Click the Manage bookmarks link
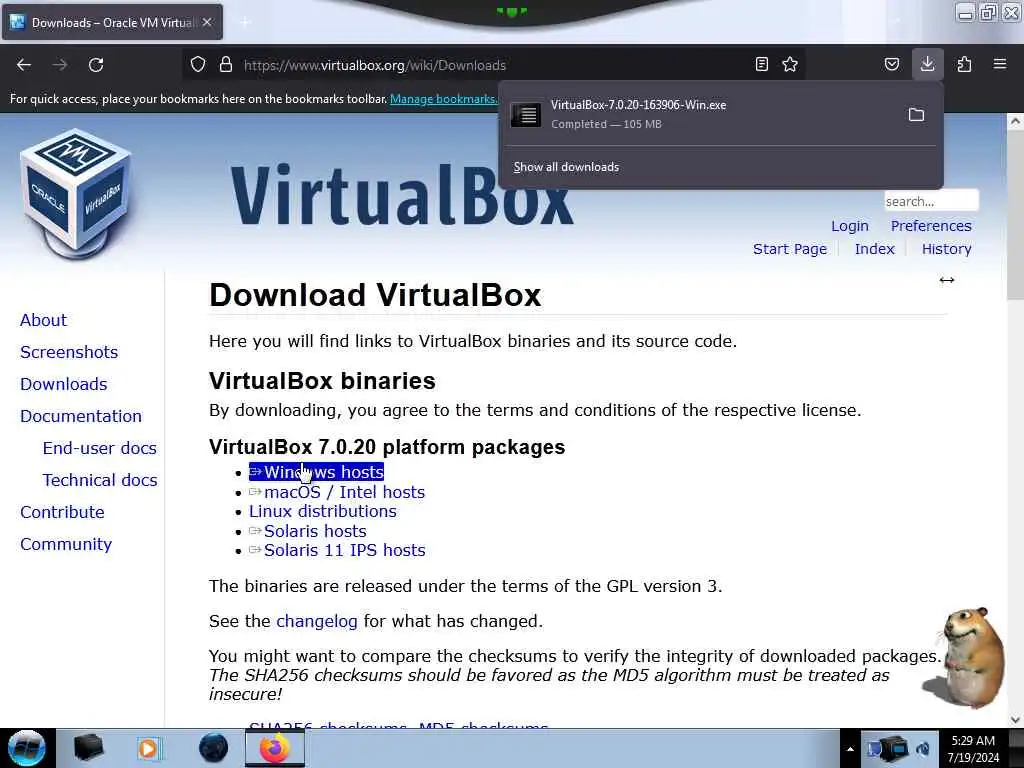Image resolution: width=1024 pixels, height=768 pixels. pyautogui.click(x=443, y=99)
